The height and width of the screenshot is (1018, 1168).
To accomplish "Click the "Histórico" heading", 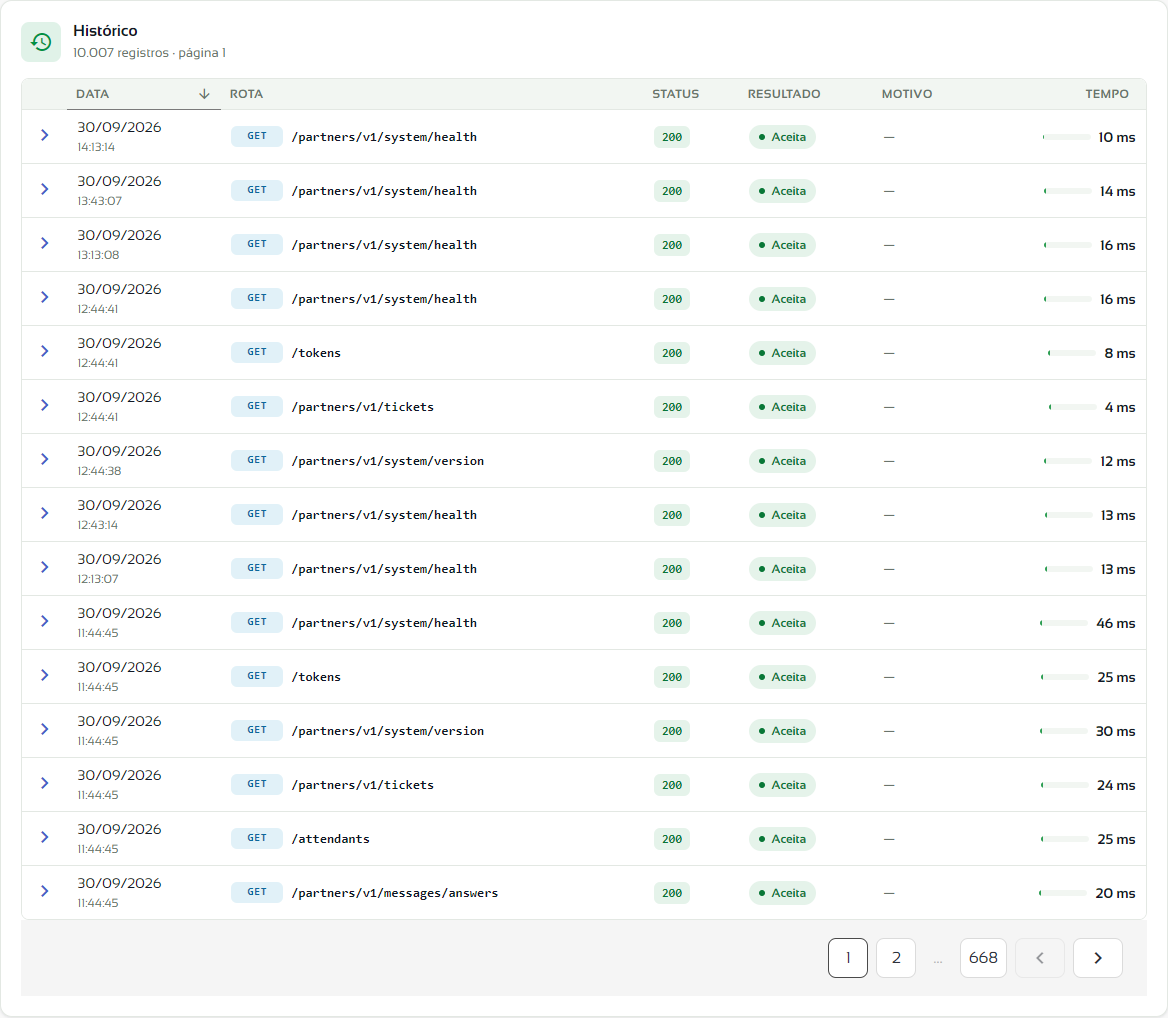I will [105, 31].
